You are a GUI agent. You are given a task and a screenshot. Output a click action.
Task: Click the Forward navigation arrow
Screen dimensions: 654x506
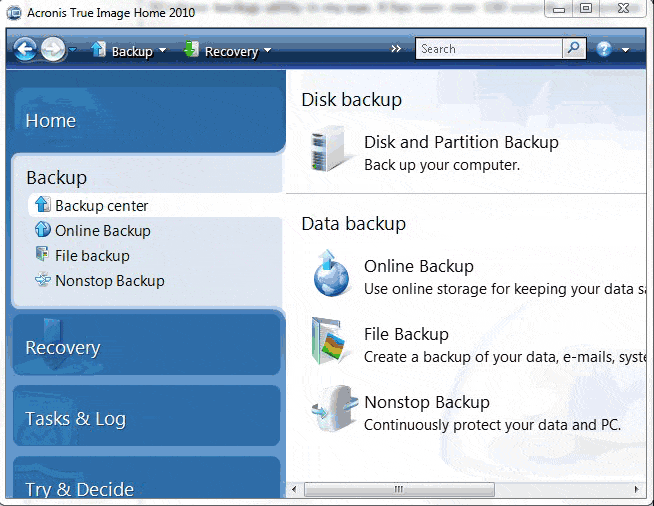point(53,49)
